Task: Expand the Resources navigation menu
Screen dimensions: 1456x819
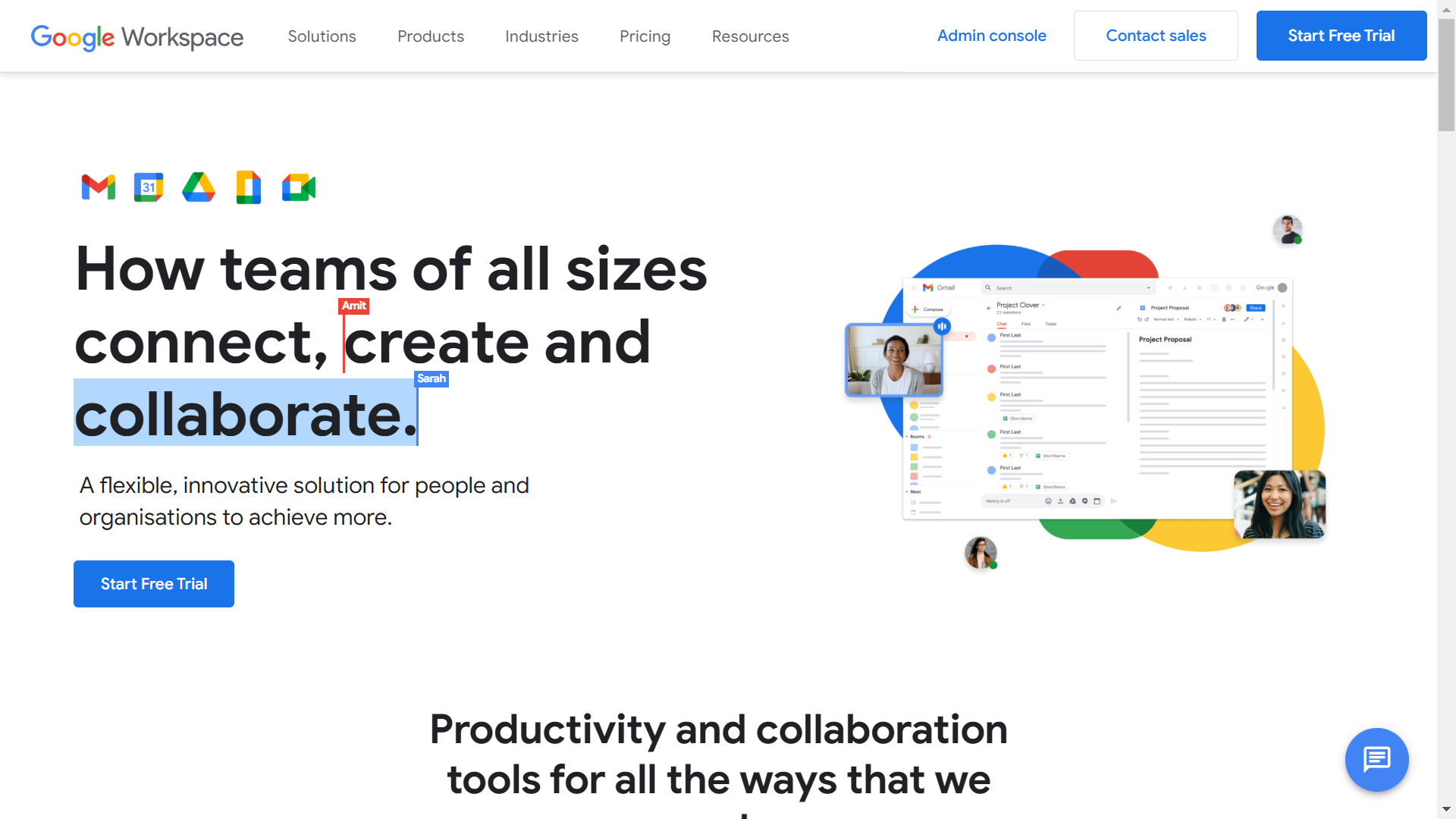Action: pos(750,35)
